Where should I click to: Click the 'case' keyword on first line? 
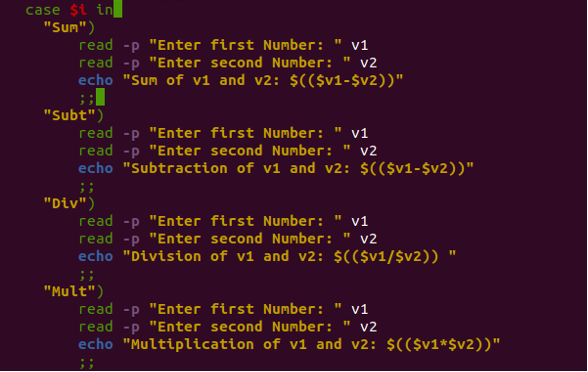[43, 10]
